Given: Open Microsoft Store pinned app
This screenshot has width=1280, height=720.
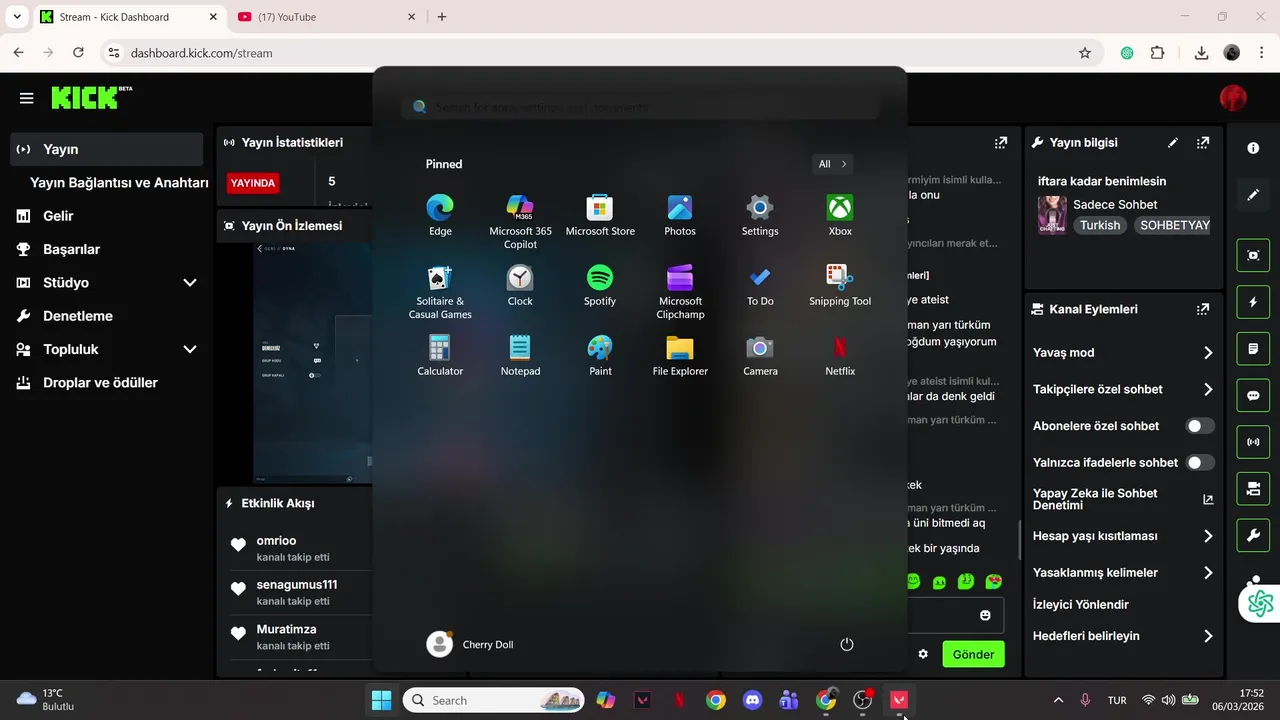Looking at the screenshot, I should point(600,216).
